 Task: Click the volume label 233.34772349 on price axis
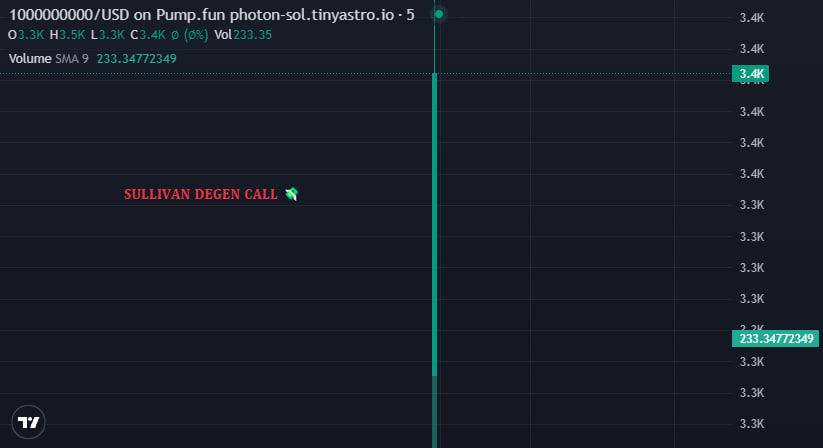776,339
